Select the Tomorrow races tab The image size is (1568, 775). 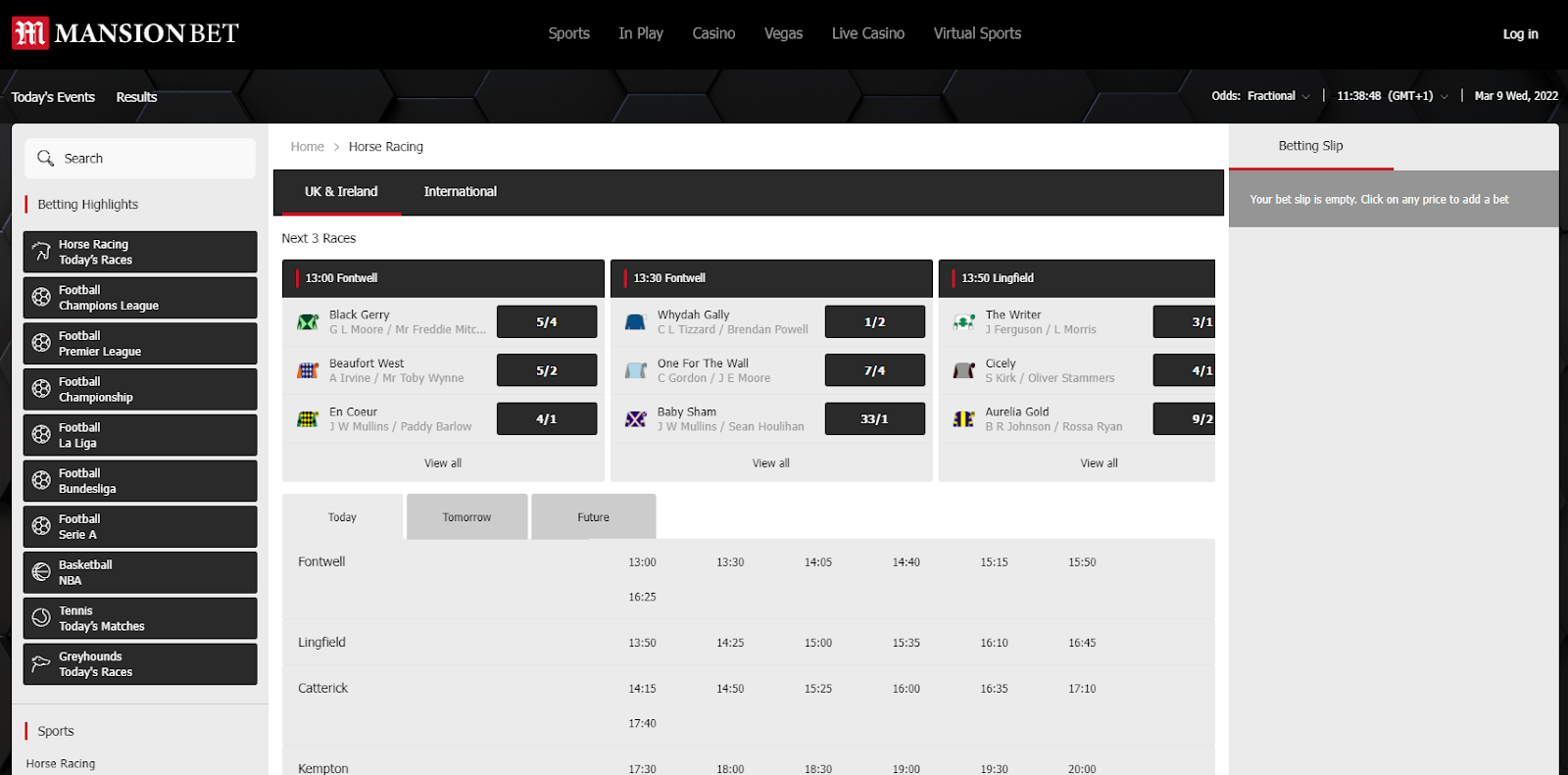point(467,516)
